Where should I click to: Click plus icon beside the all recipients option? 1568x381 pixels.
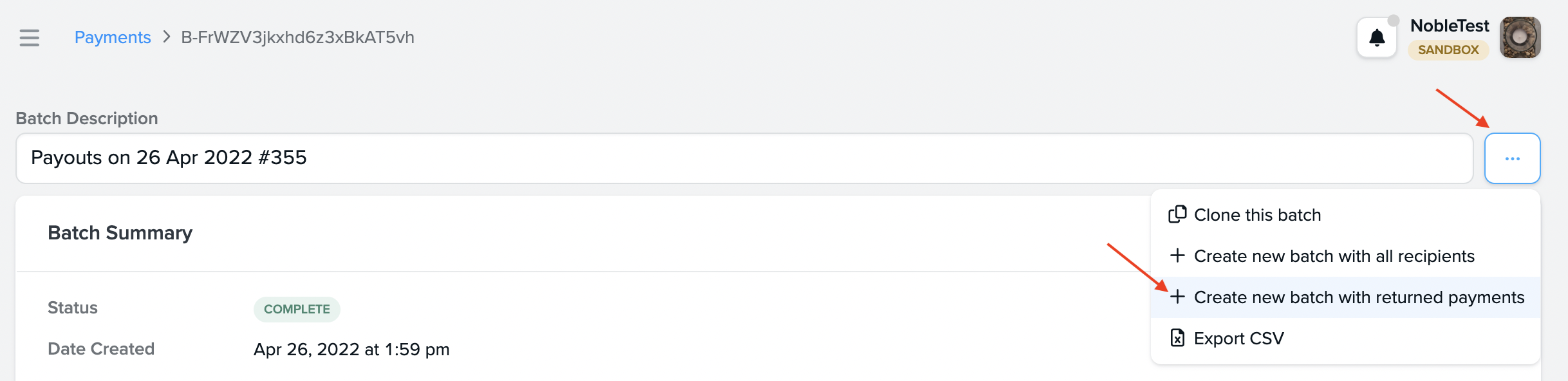point(1177,256)
